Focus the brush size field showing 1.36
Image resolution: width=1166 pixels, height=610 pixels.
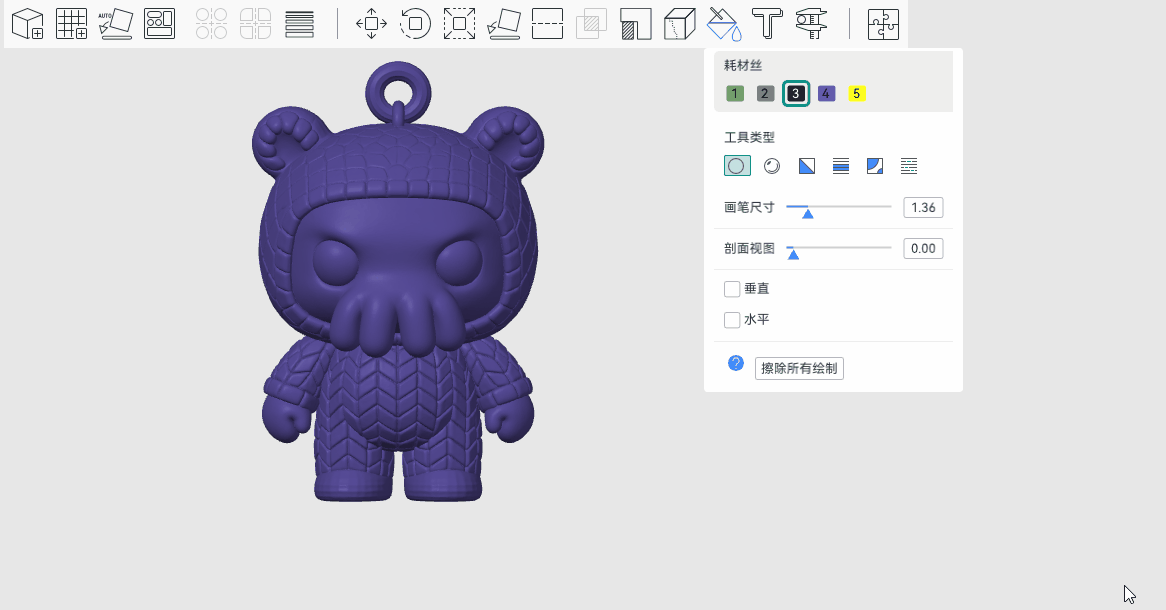point(923,208)
